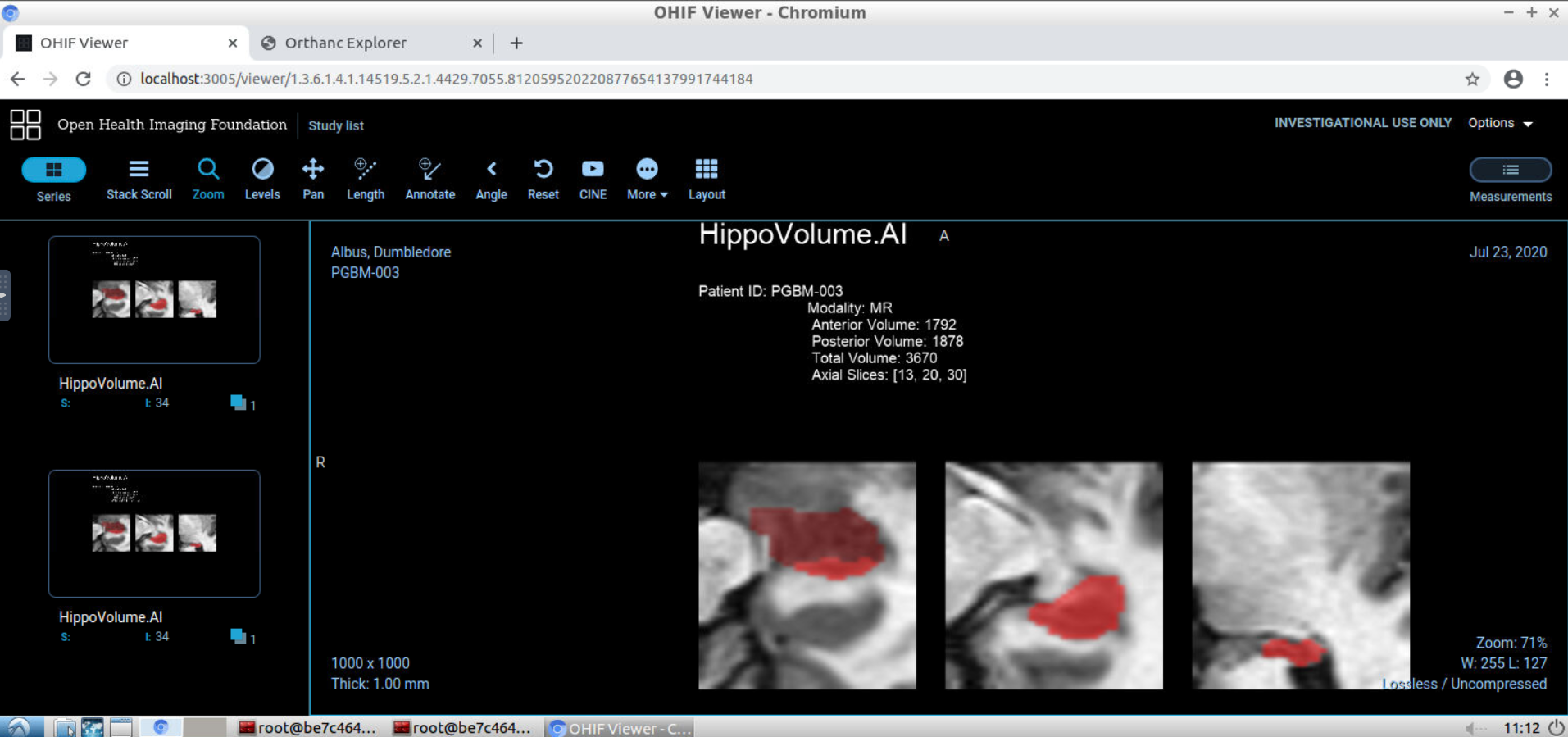This screenshot has width=1568, height=737.
Task: Select the first HippoVolume.AI series thumbnail
Action: coord(154,299)
